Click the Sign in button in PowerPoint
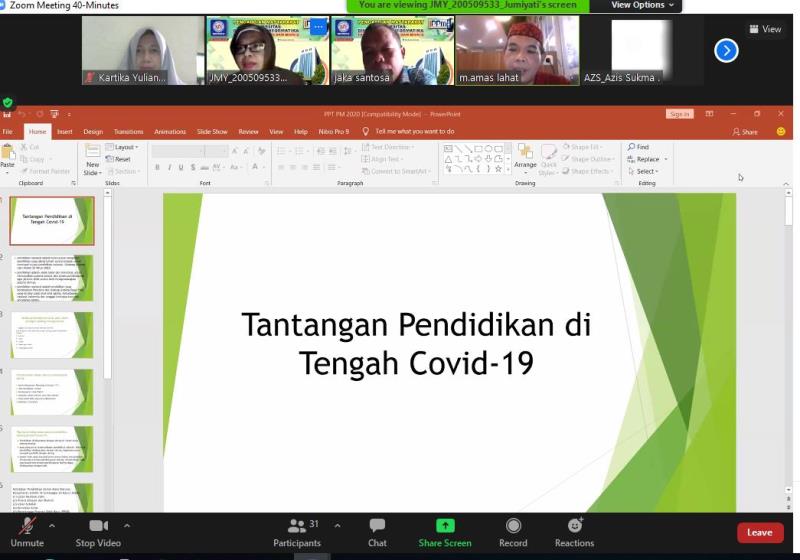Image resolution: width=800 pixels, height=560 pixels. click(x=679, y=114)
